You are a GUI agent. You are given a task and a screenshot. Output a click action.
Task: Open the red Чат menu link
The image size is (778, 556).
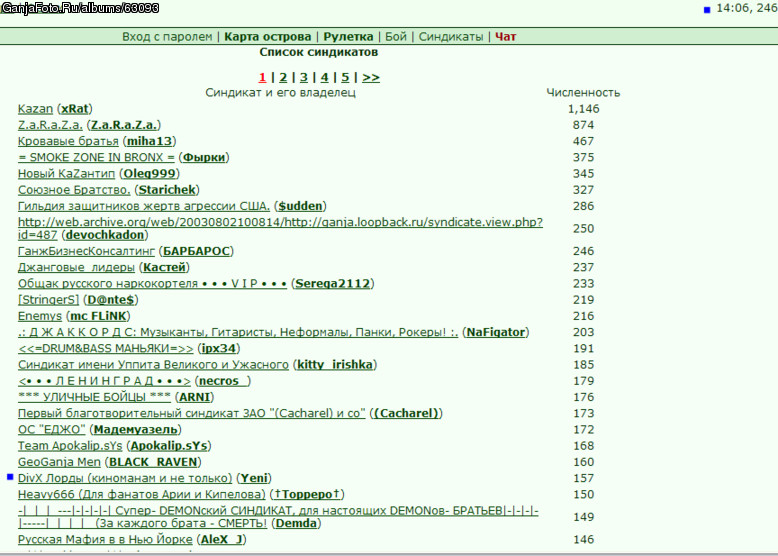(506, 37)
